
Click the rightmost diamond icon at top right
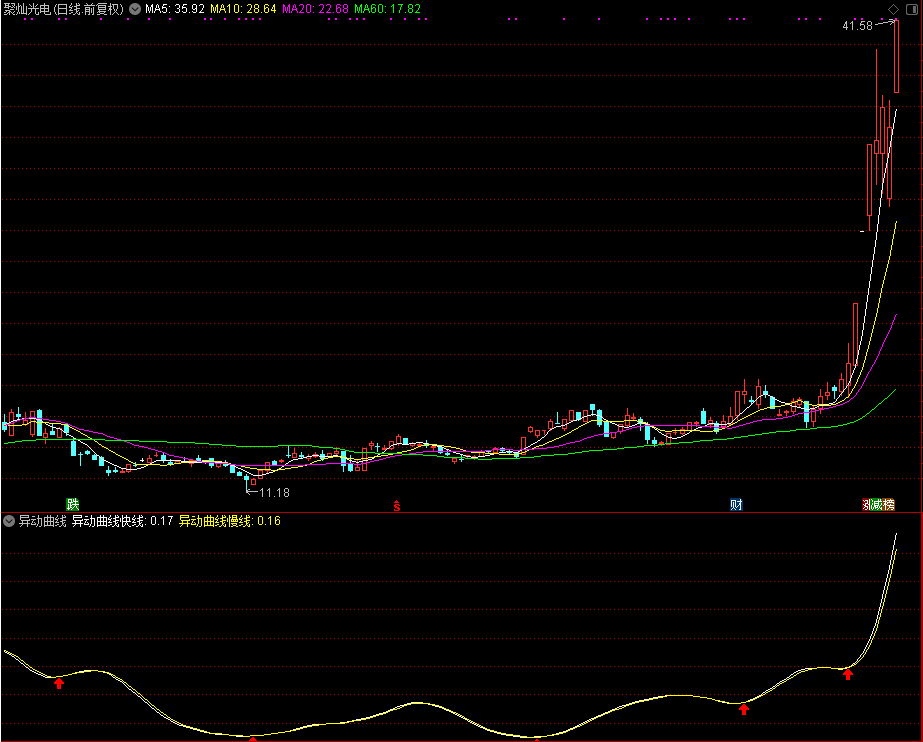point(911,9)
